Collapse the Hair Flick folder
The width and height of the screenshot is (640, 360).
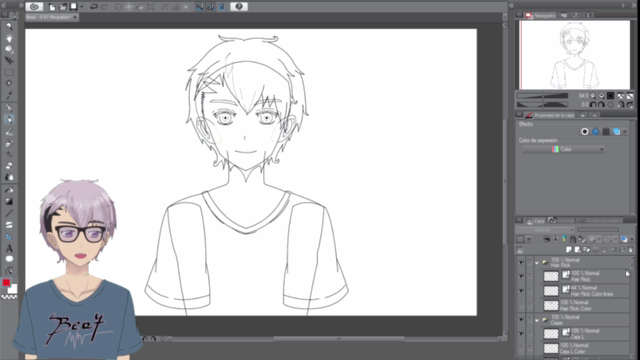pos(537,262)
